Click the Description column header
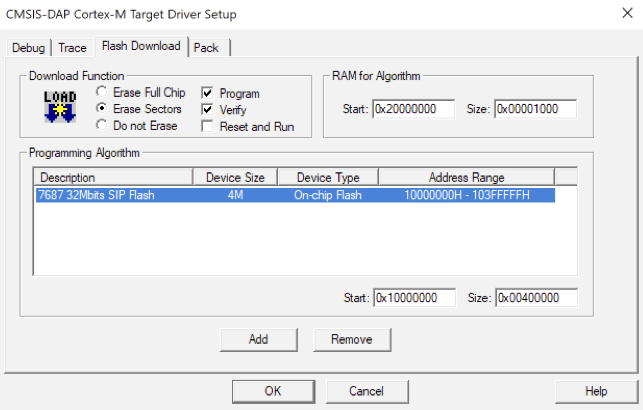 coord(112,177)
